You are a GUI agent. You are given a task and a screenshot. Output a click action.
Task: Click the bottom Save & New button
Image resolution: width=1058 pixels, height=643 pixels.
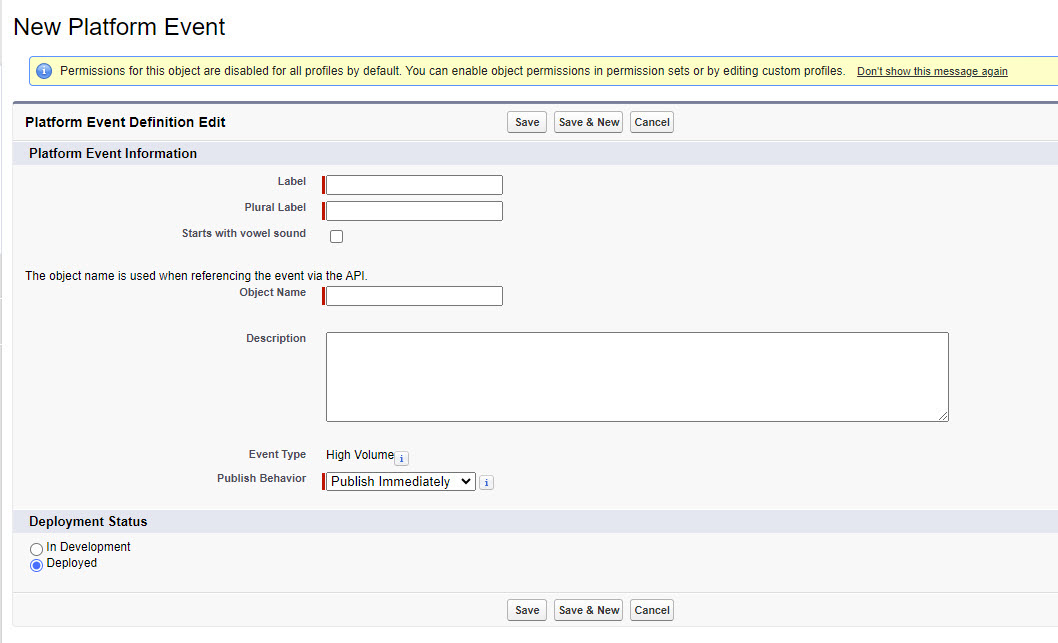[x=588, y=610]
